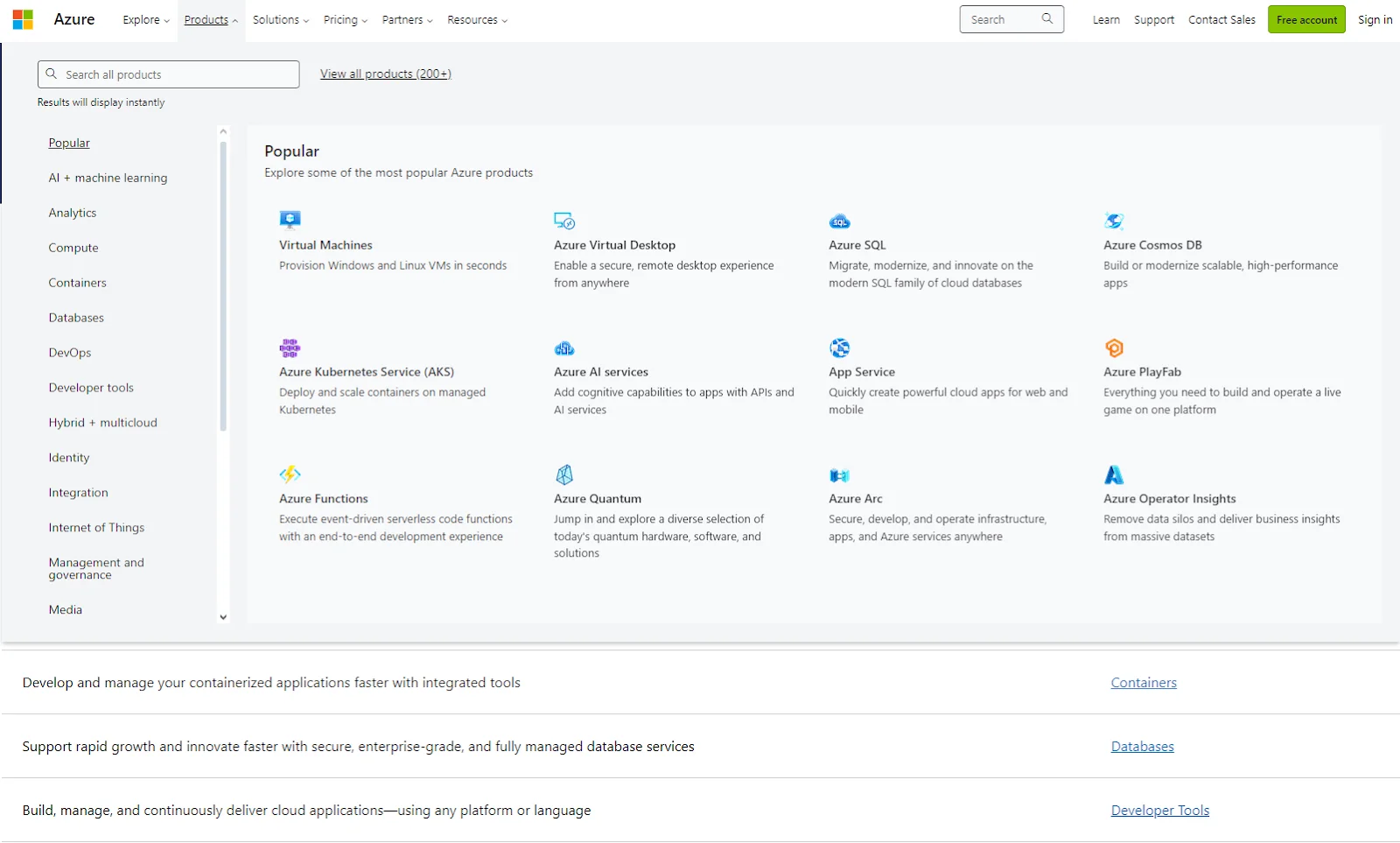Click the Microsoft logo icon

[23, 19]
